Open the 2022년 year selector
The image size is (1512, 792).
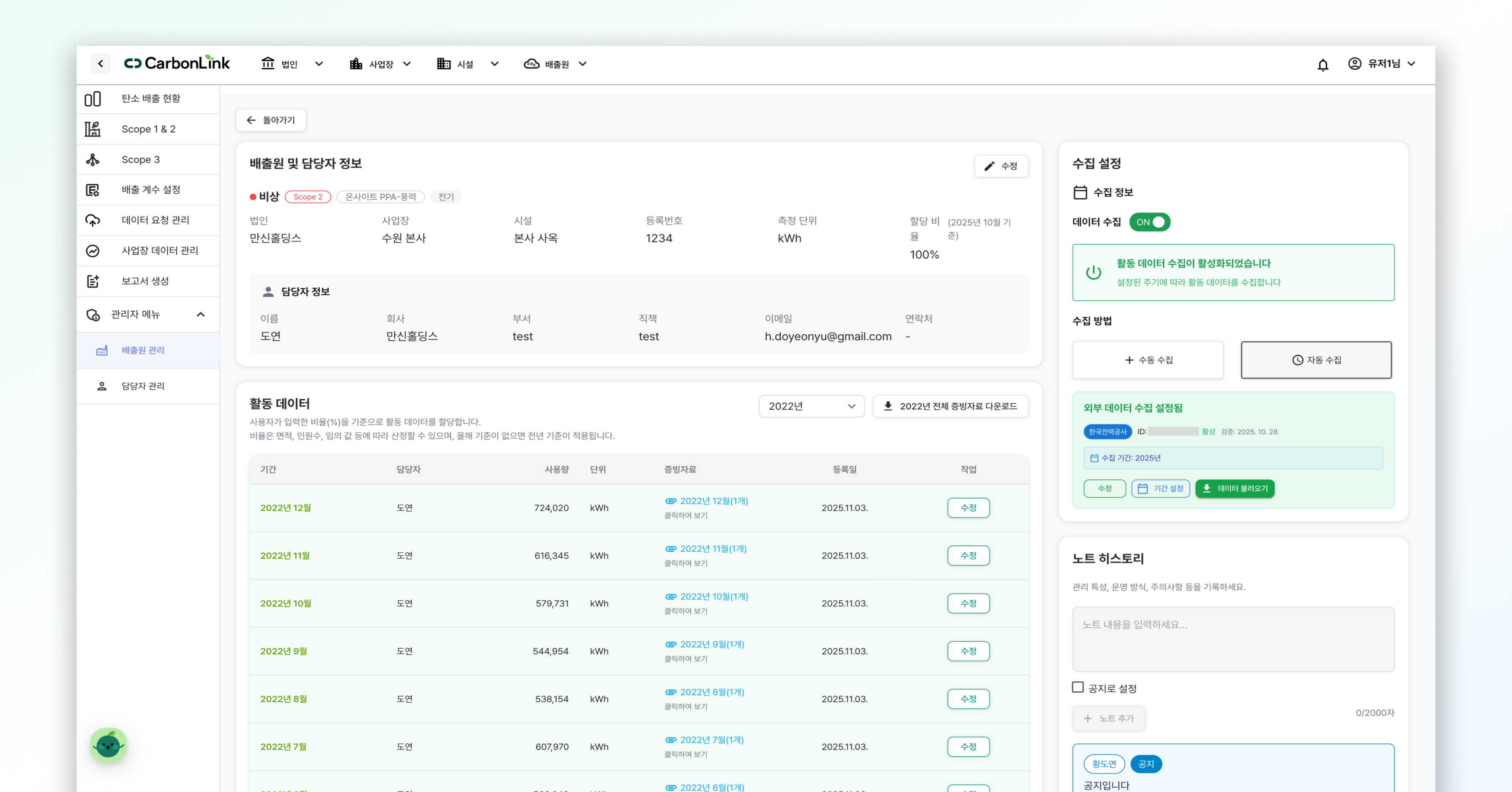(x=811, y=406)
